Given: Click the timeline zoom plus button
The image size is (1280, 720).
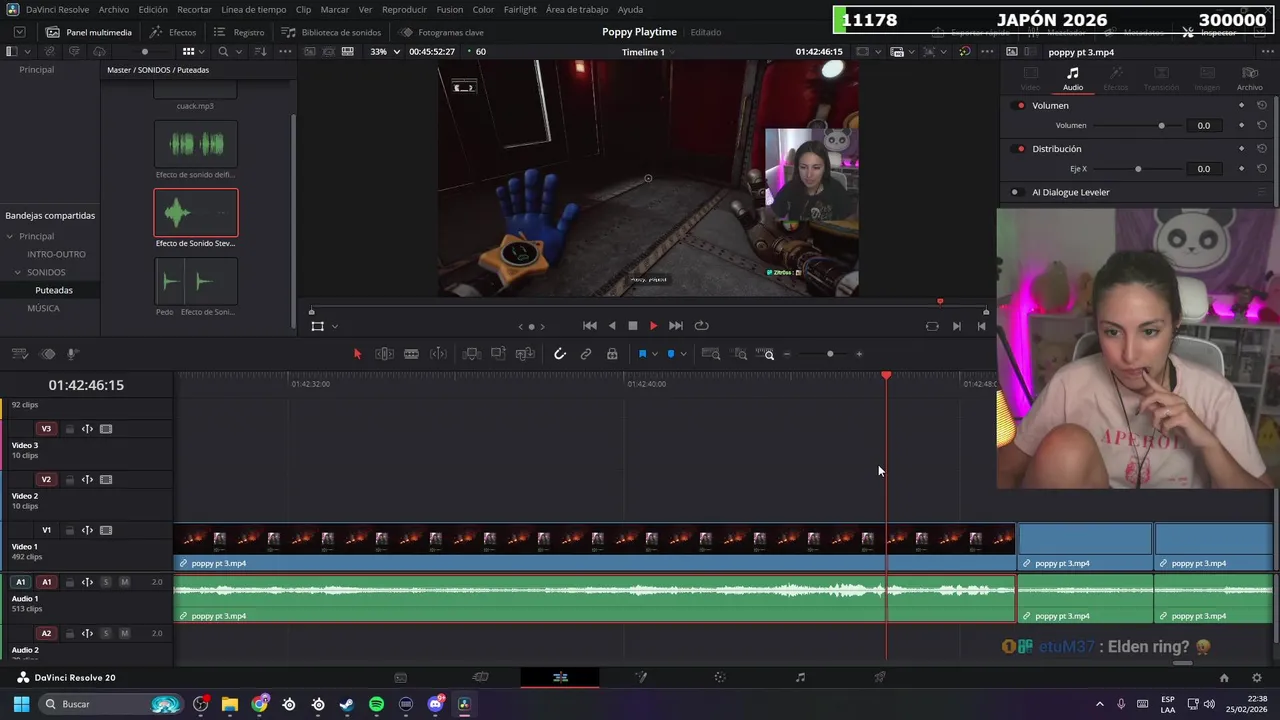Looking at the screenshot, I should coord(859,354).
